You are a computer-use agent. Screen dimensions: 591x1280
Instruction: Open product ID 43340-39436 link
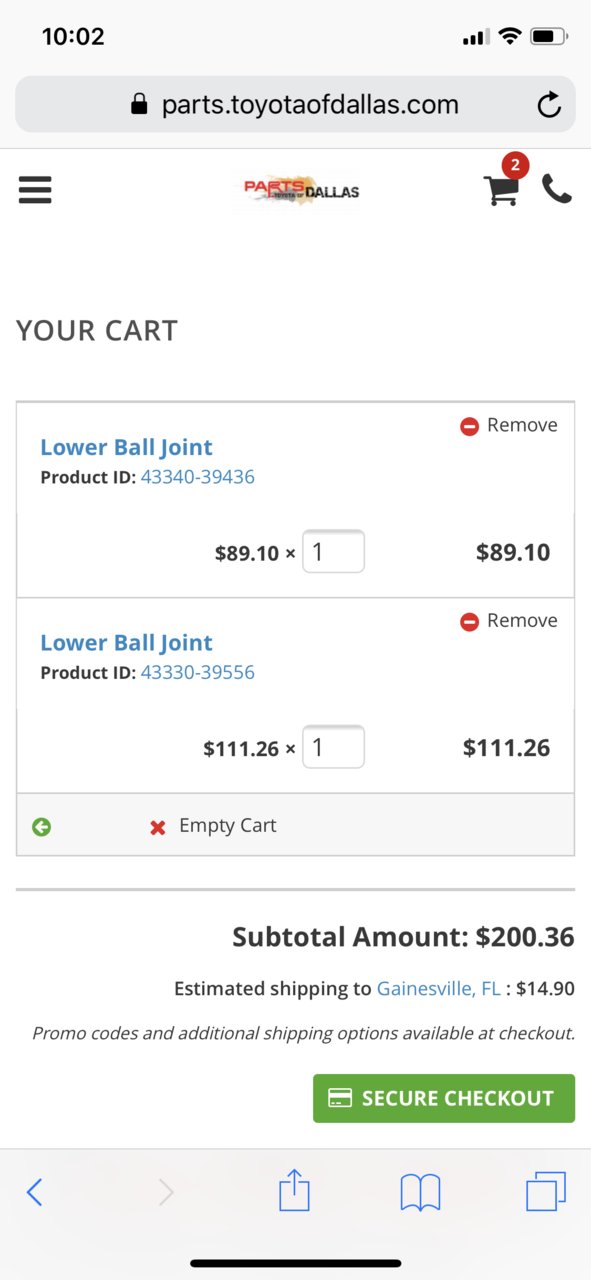pyautogui.click(x=198, y=477)
